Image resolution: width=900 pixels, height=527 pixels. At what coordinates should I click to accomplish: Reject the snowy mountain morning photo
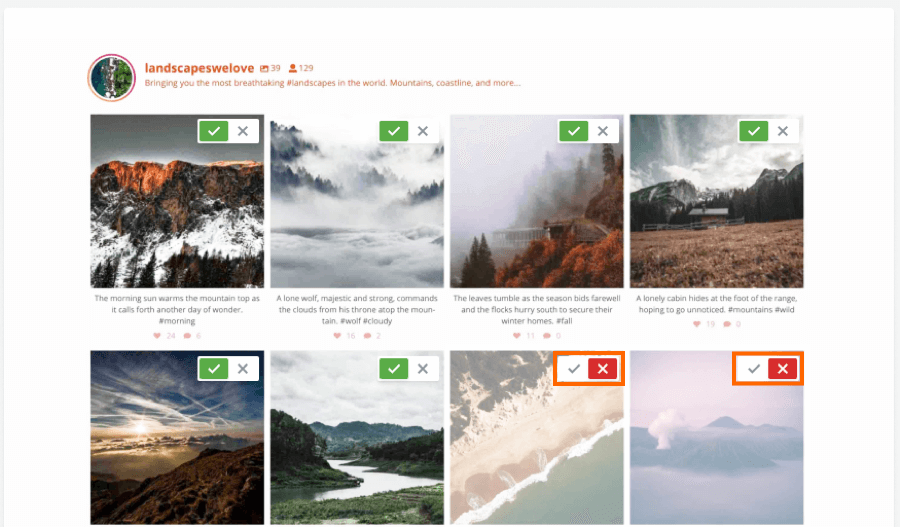click(x=243, y=131)
